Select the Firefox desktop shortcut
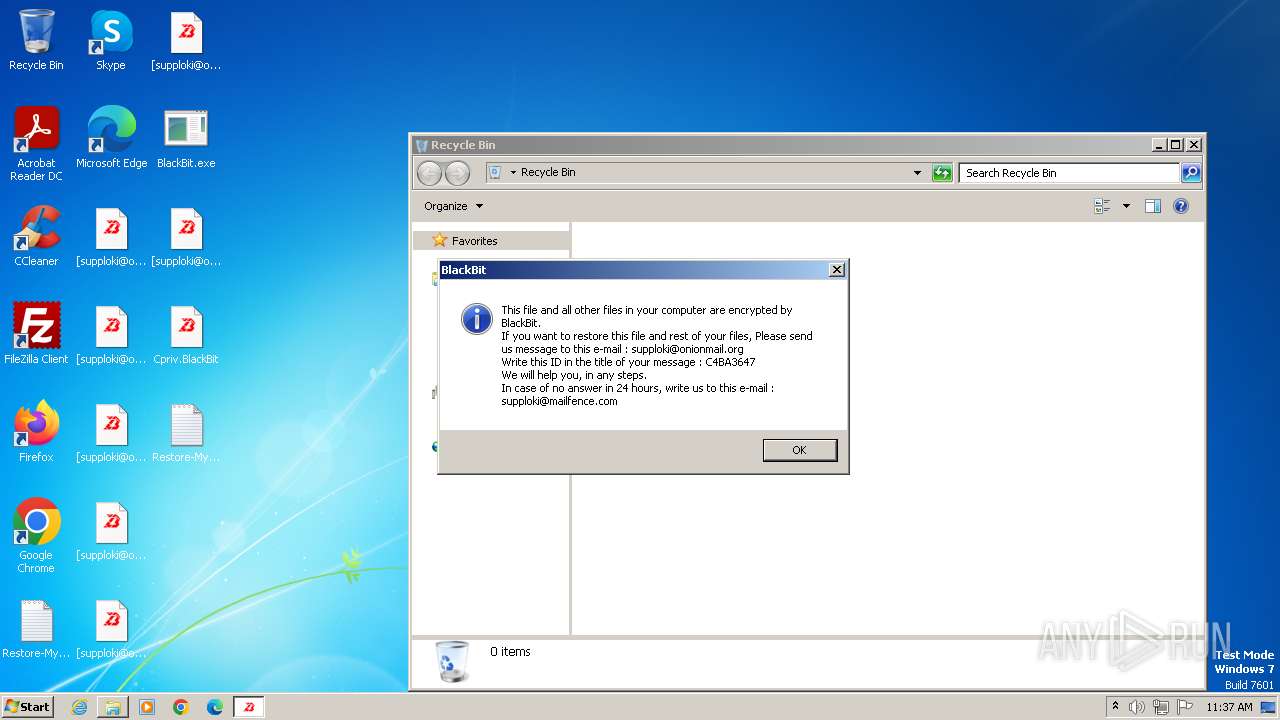1280x720 pixels. tap(36, 433)
